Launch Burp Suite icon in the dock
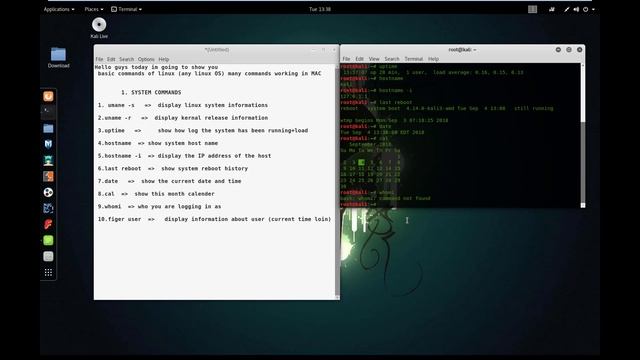This screenshot has width=640, height=360. point(48,176)
